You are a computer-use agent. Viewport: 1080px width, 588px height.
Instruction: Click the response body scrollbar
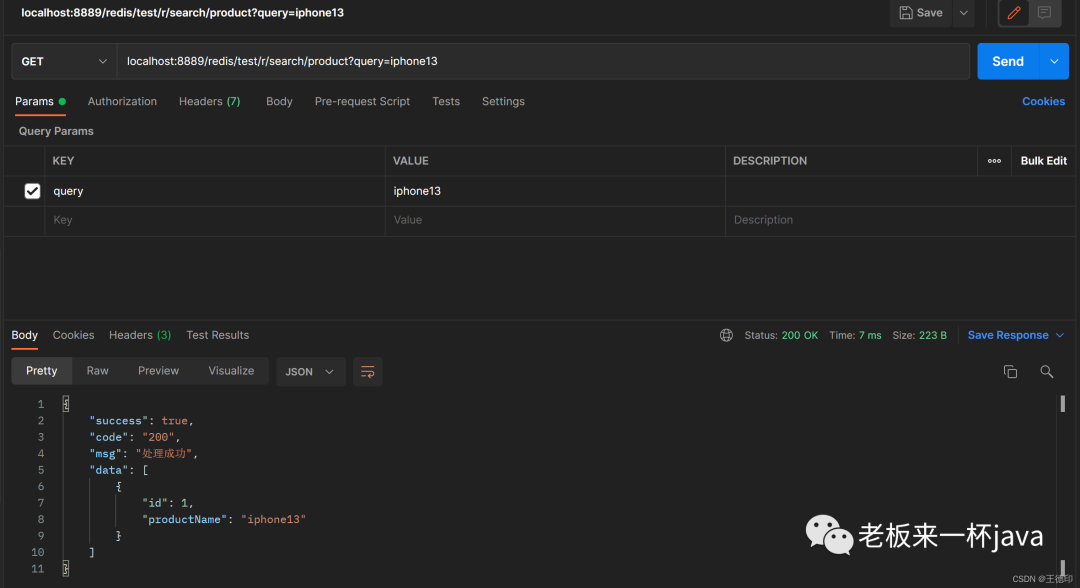[x=1062, y=404]
